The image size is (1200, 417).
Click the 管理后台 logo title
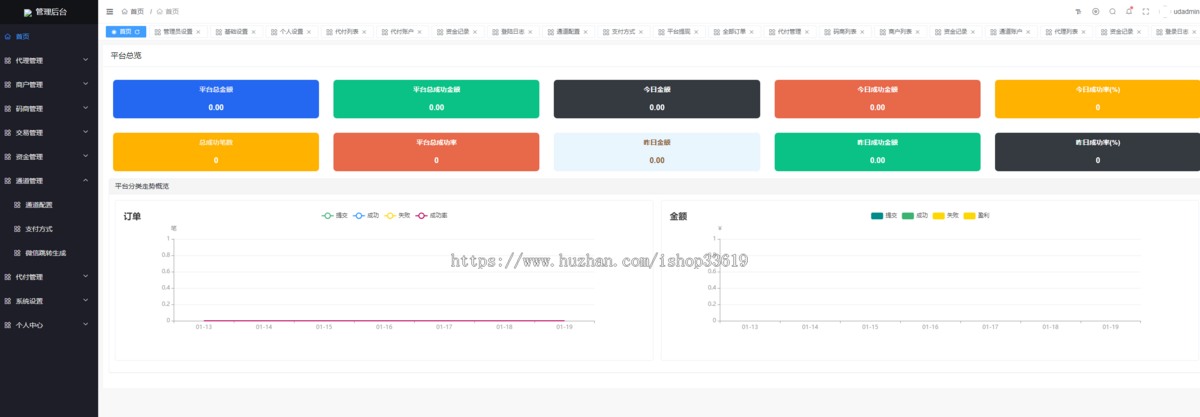(x=52, y=12)
